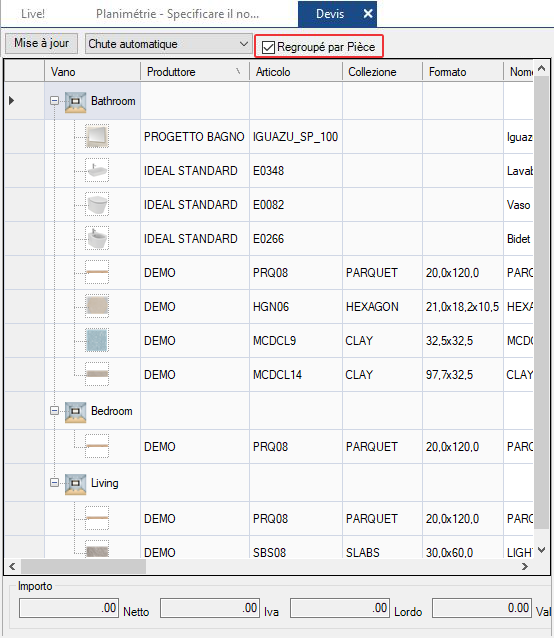Click the Lordo amount field
The image size is (554, 638).
click(x=340, y=608)
